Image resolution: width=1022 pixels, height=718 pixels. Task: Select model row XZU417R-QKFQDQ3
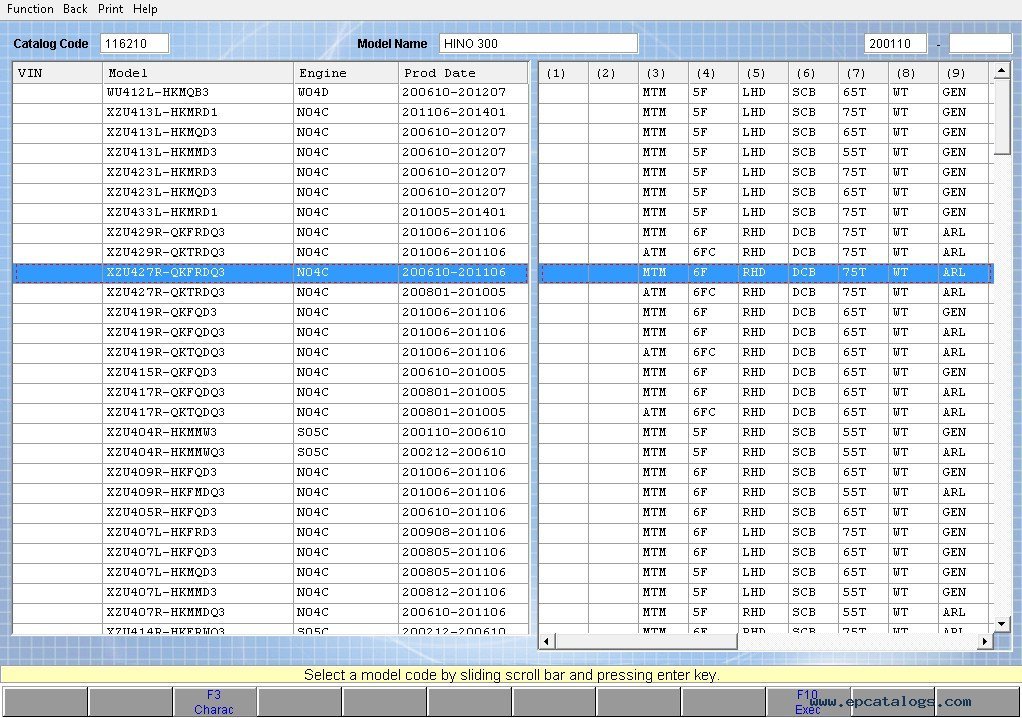[x=270, y=392]
